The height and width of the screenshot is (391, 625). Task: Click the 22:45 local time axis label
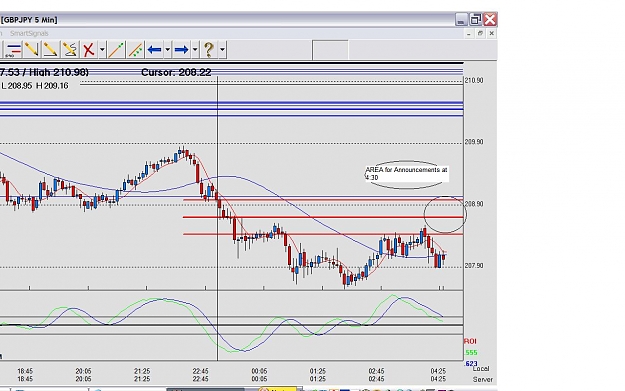pyautogui.click(x=200, y=371)
